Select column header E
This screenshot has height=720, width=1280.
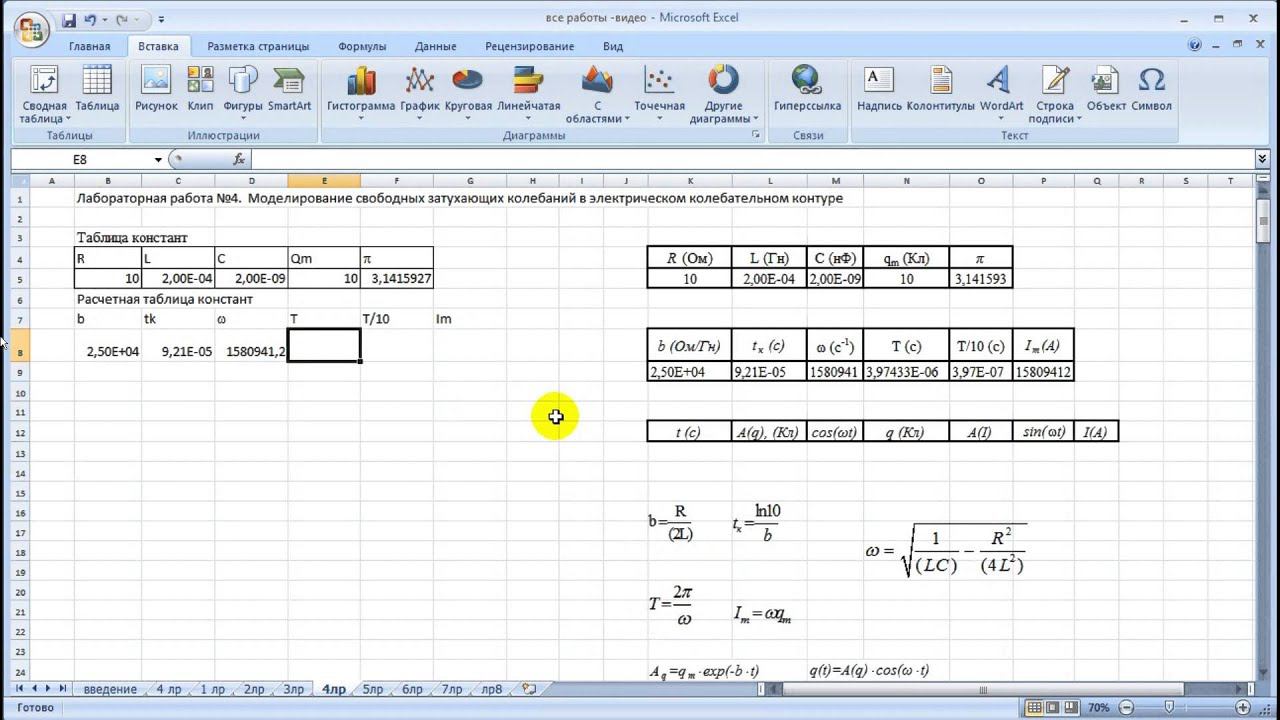point(324,181)
